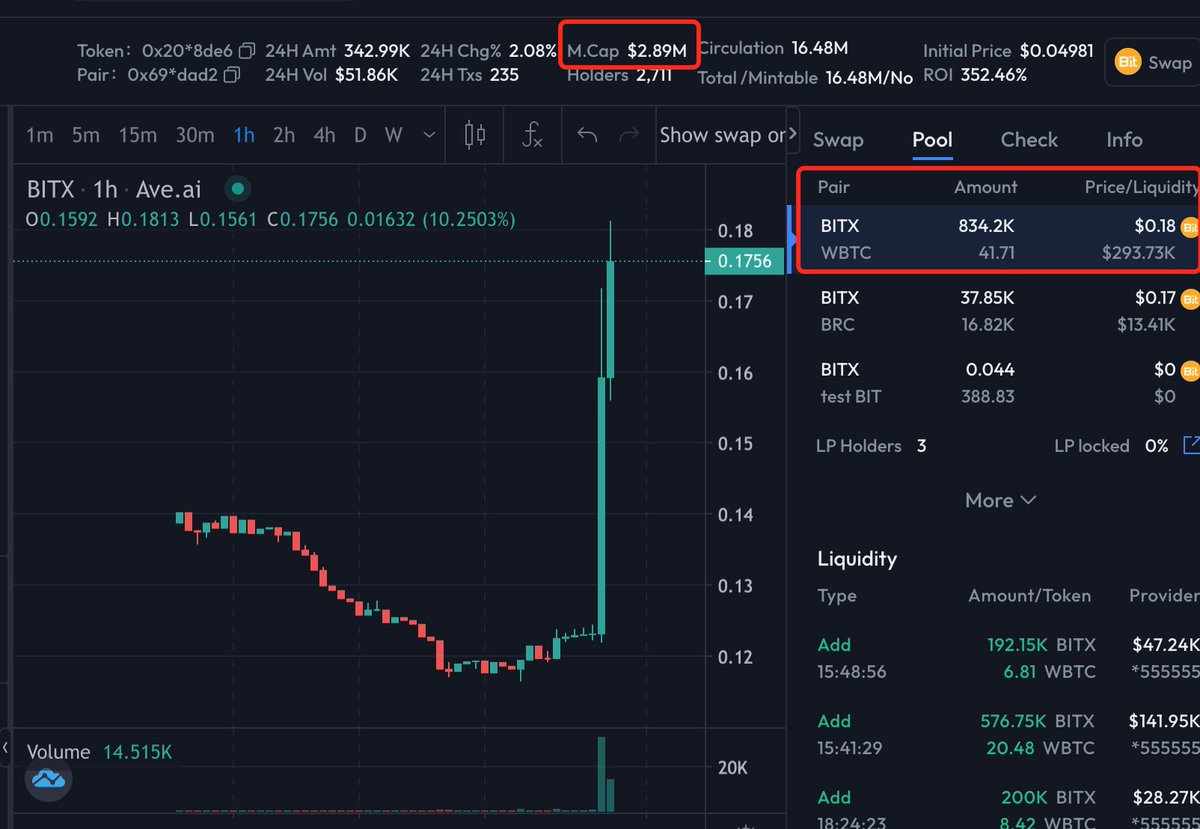This screenshot has width=1200, height=829.
Task: Click the Liquidity section heading
Action: 857,558
